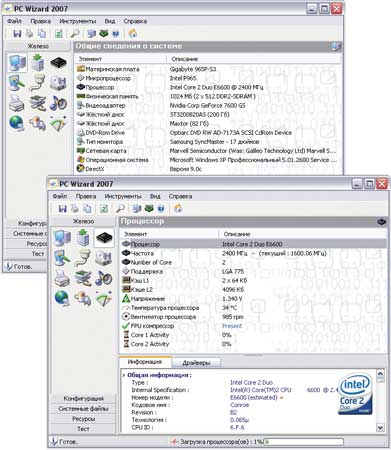Select Printer icon in back window sidebar
The width and height of the screenshot is (391, 450).
point(17,103)
